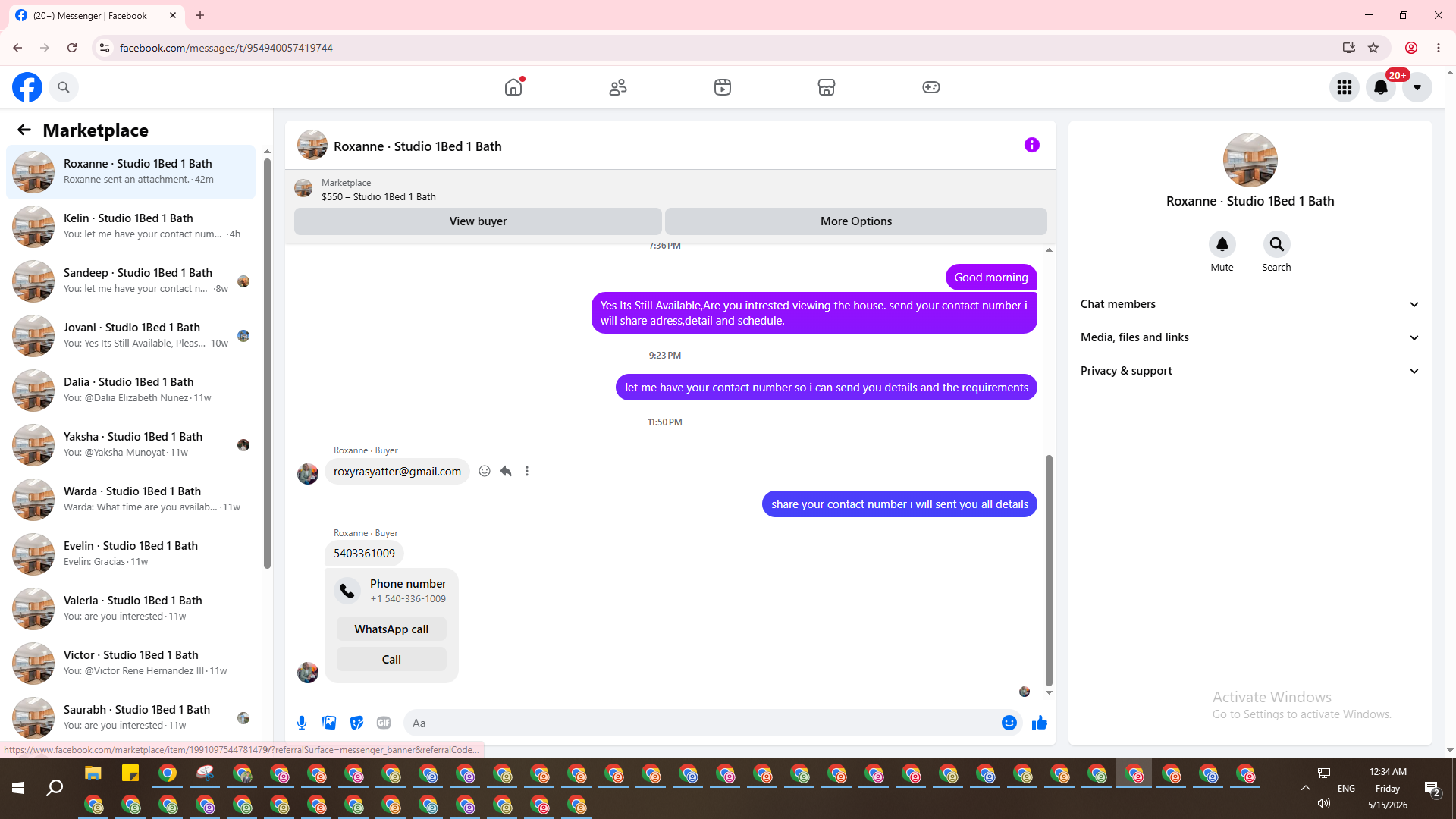React to the roxyrasyatter email message
Screen dimensions: 1456x819
[x=485, y=471]
